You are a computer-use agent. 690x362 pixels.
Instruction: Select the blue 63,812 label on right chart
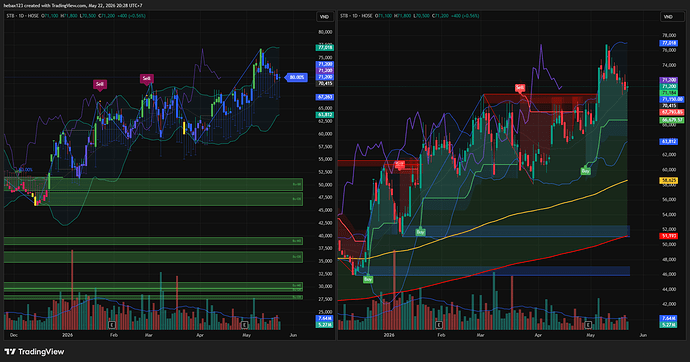tap(668, 142)
